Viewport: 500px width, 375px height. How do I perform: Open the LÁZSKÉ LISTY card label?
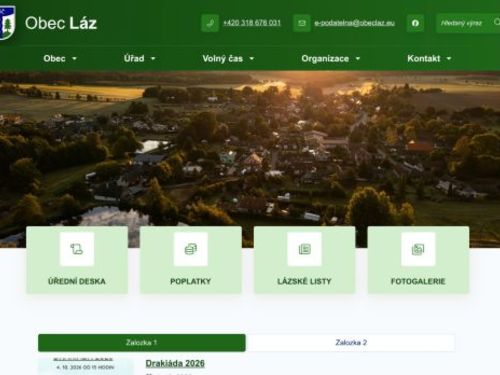(x=304, y=281)
